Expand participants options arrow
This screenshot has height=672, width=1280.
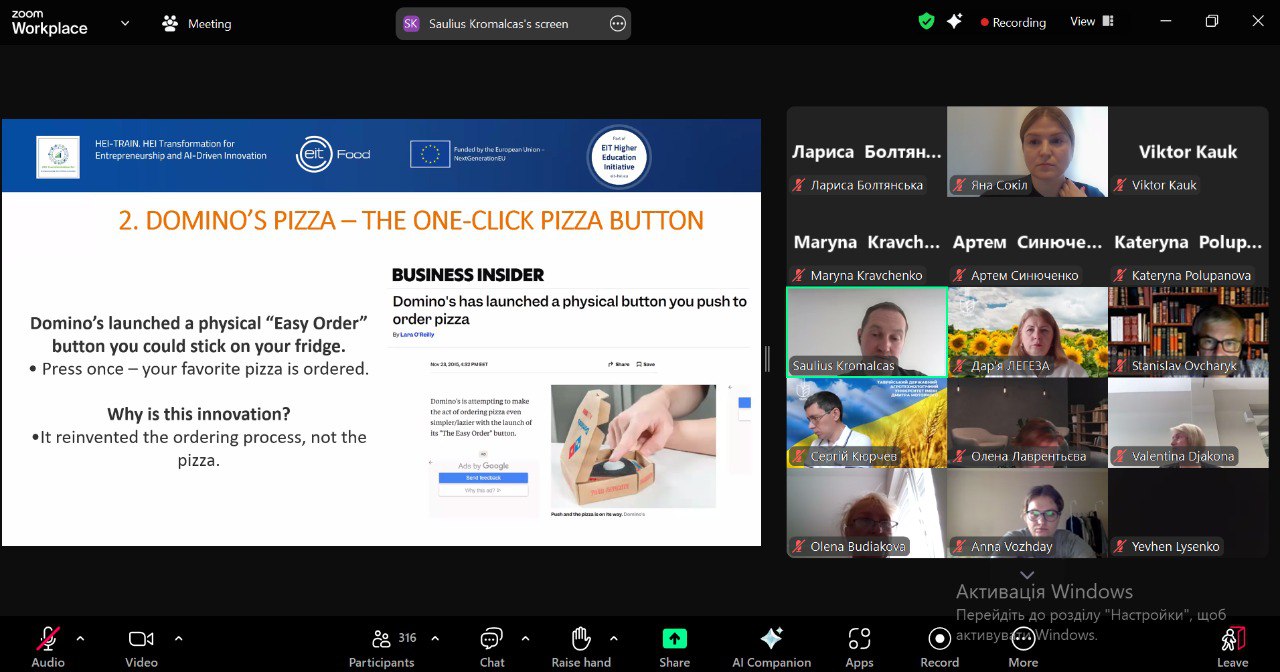(435, 638)
